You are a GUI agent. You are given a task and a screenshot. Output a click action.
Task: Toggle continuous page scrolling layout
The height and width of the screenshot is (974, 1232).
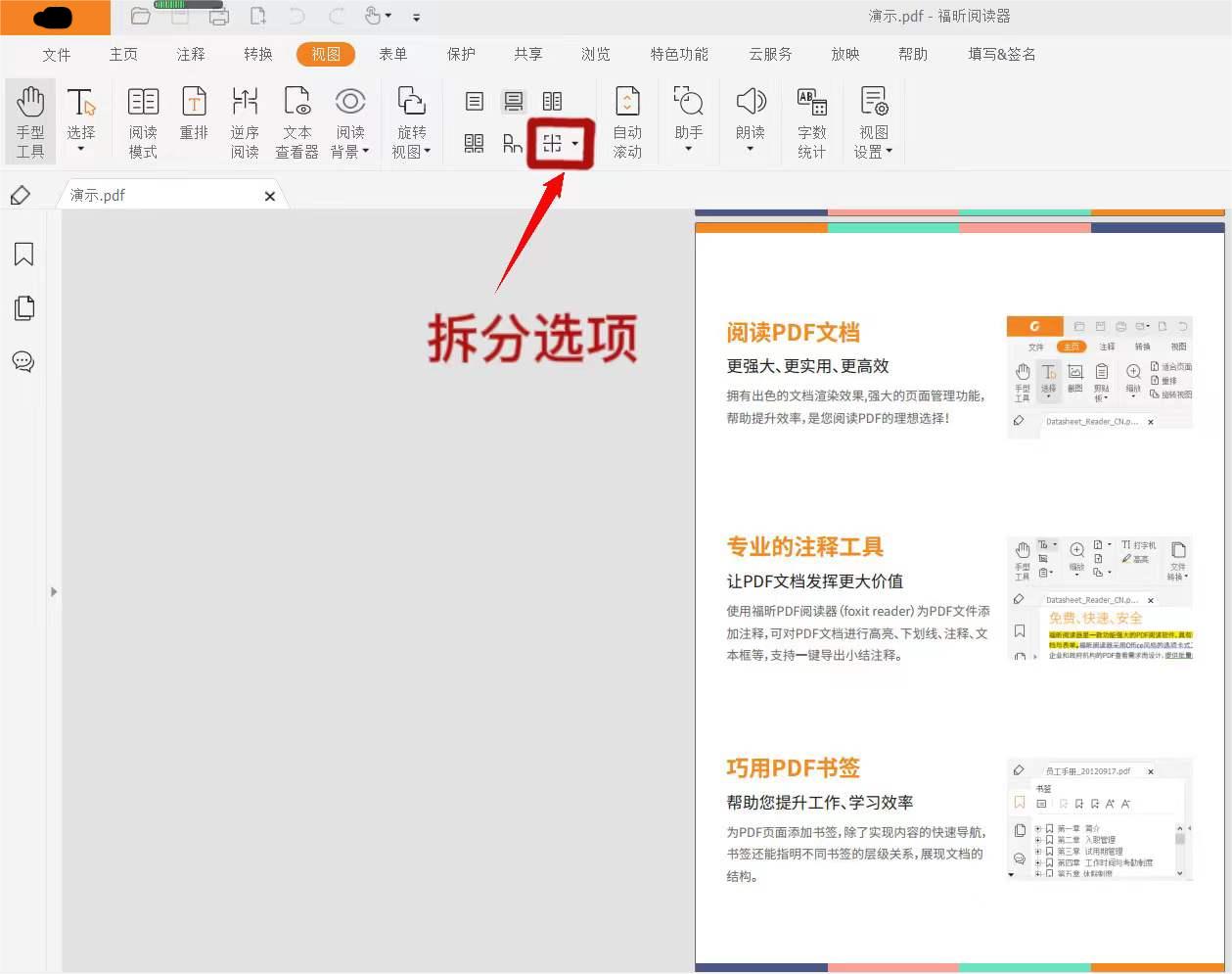tap(513, 101)
